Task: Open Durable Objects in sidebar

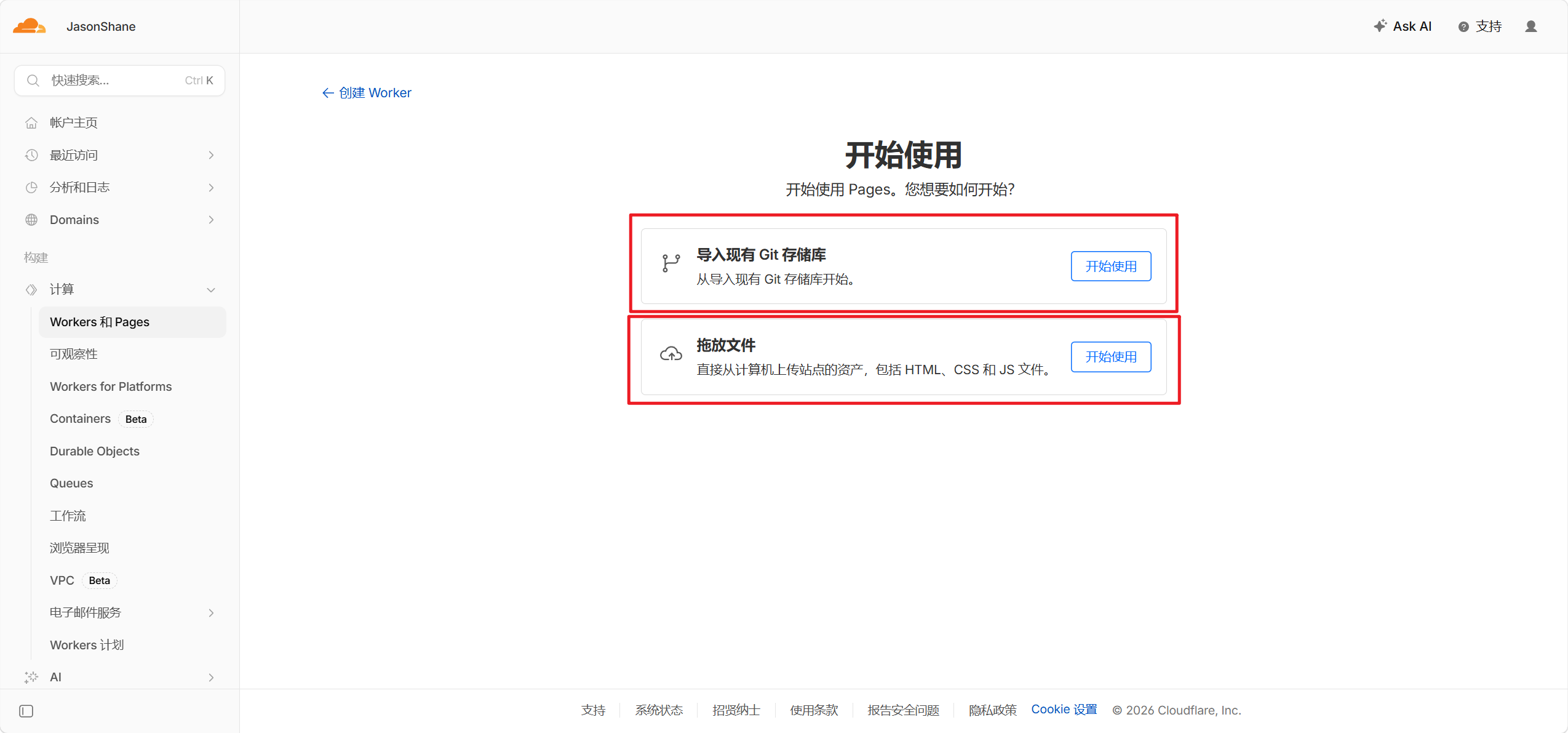Action: pyautogui.click(x=95, y=451)
